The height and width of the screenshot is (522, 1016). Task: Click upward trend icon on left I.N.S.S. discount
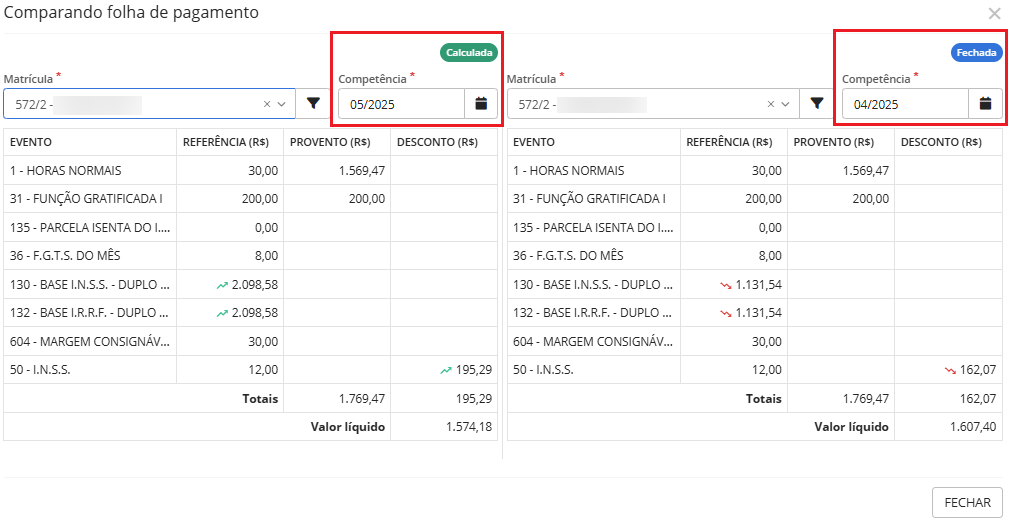[446, 370]
